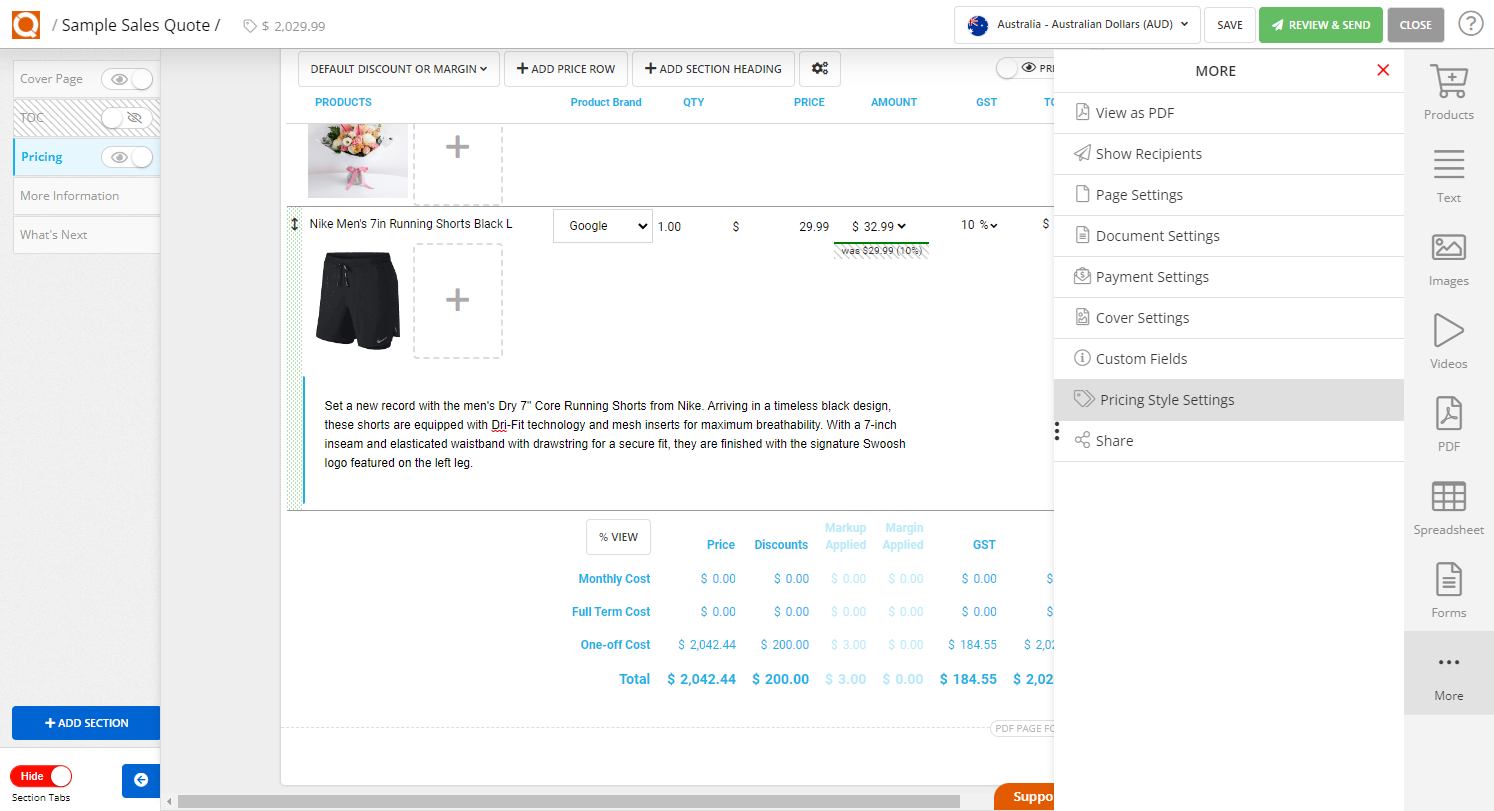Open the Videos block icon
Screen dimensions: 1494x811
(x=1448, y=341)
